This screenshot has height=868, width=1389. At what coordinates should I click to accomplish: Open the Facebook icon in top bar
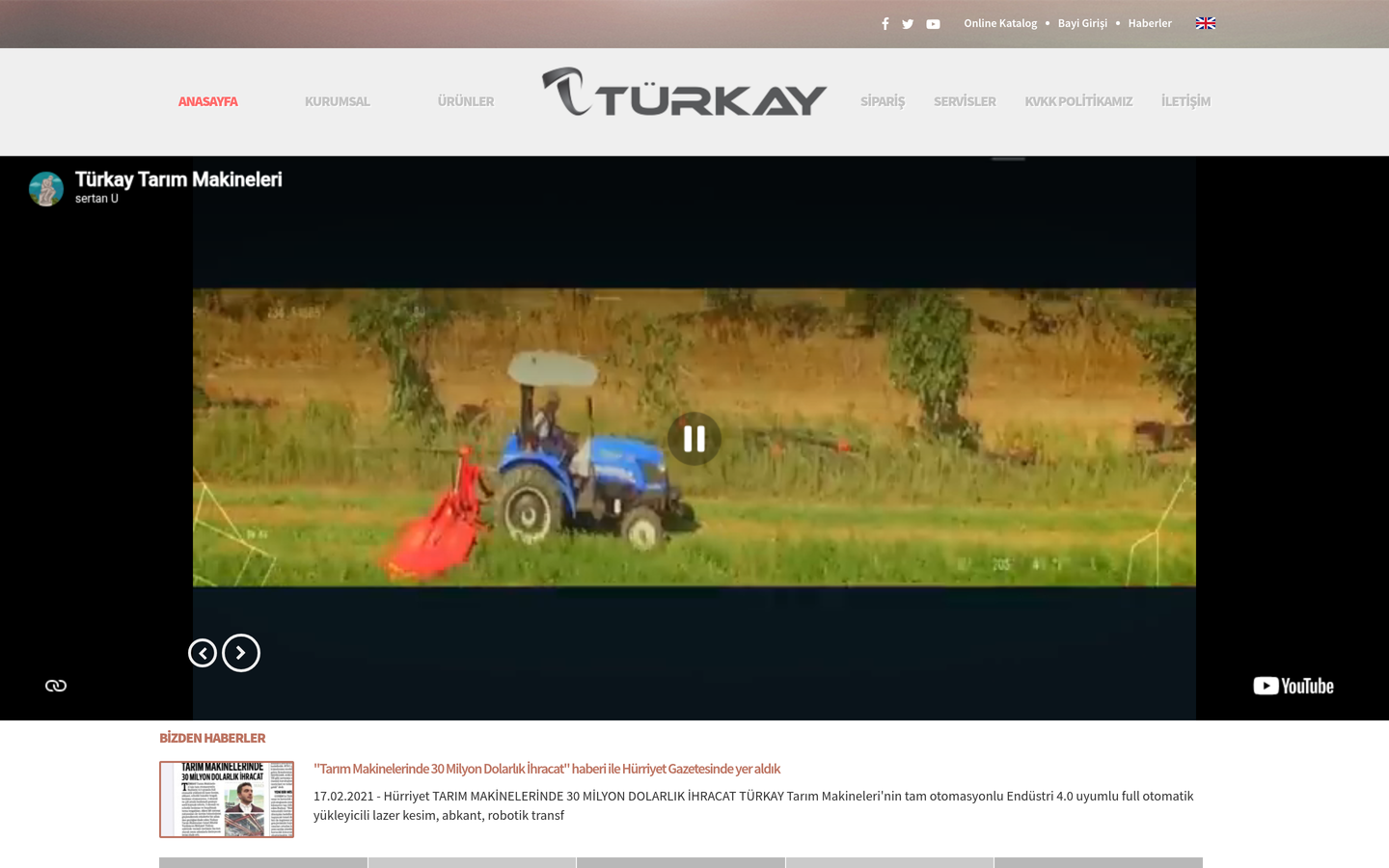click(x=885, y=24)
